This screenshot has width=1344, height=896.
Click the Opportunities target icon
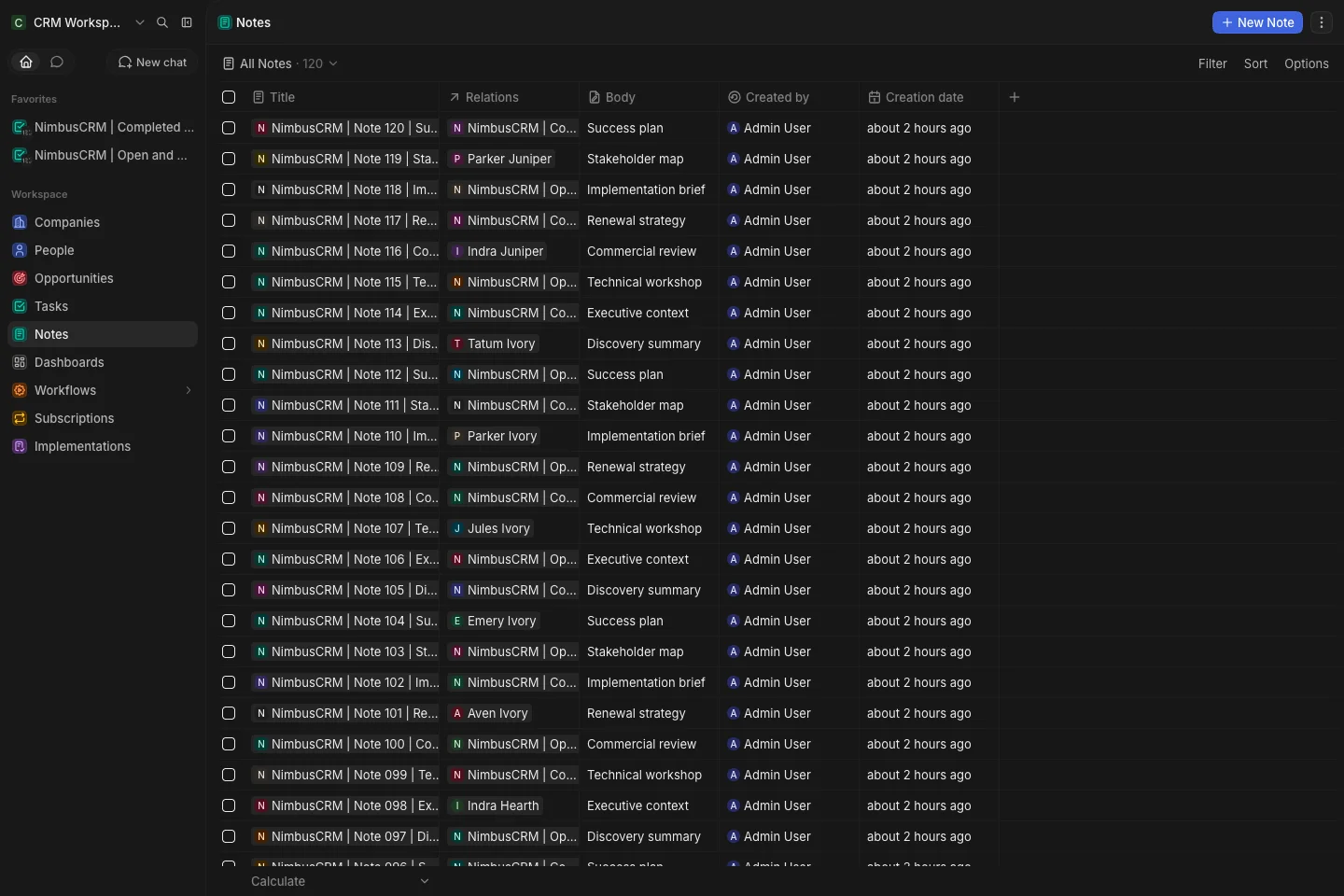point(20,278)
